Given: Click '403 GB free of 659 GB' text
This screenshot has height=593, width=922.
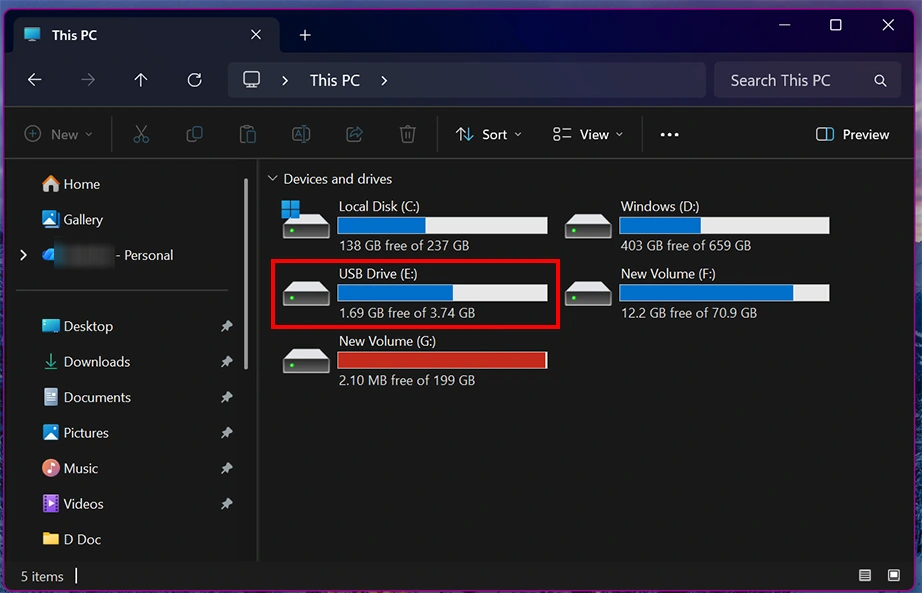Looking at the screenshot, I should pyautogui.click(x=686, y=245).
